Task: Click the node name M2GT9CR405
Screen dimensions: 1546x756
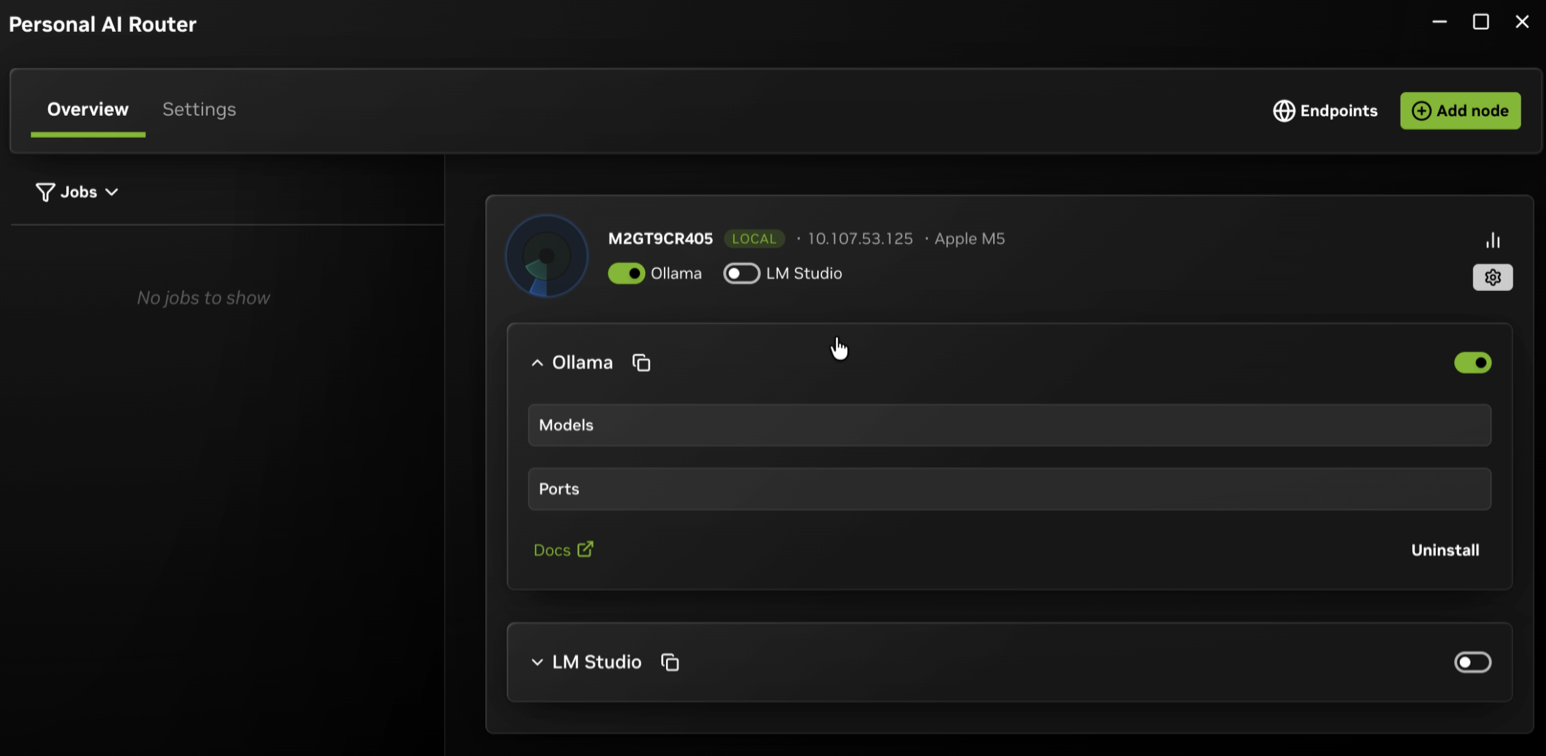Action: click(x=660, y=239)
